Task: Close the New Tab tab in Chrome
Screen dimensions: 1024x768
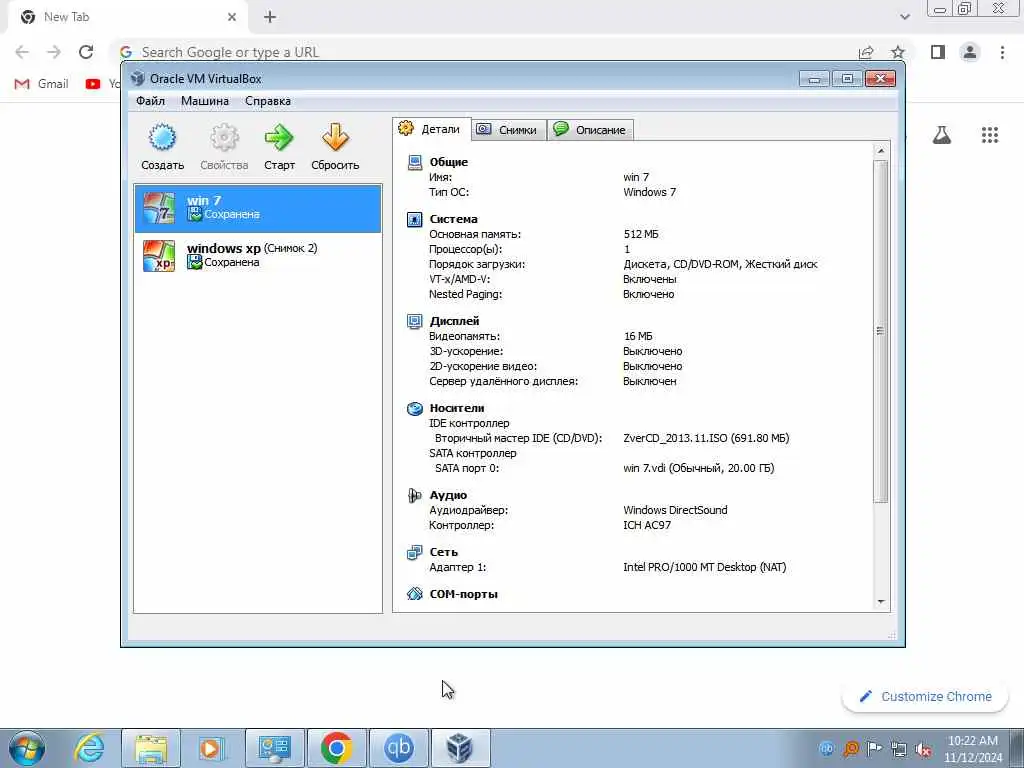Action: (232, 17)
